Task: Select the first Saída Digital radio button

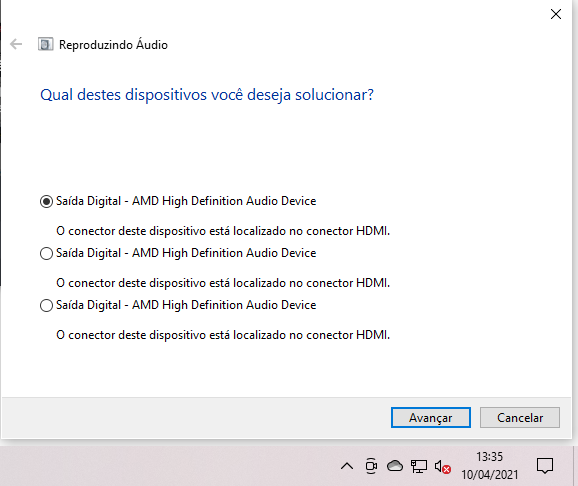Action: pos(46,201)
